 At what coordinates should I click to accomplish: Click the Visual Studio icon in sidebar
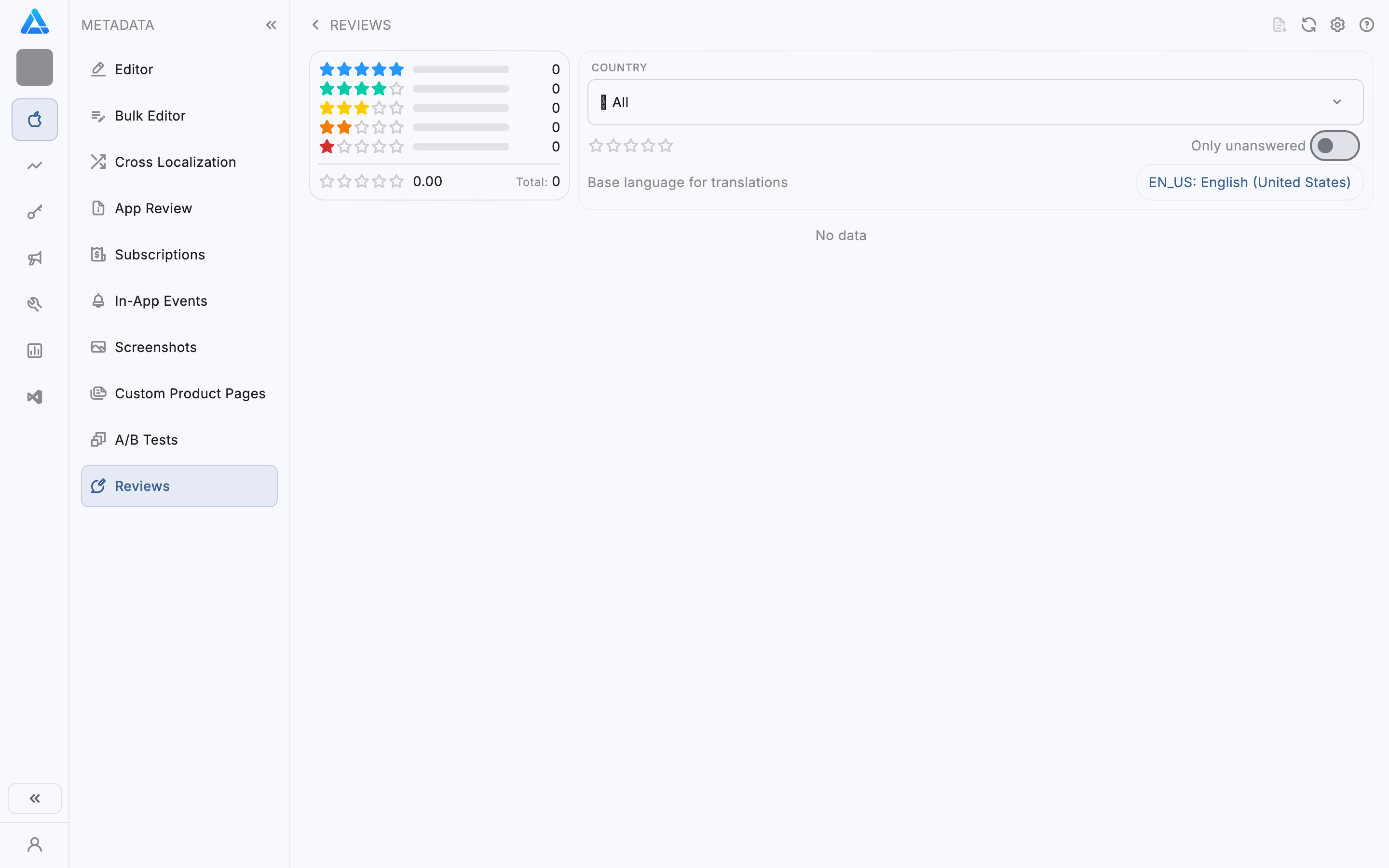[34, 397]
